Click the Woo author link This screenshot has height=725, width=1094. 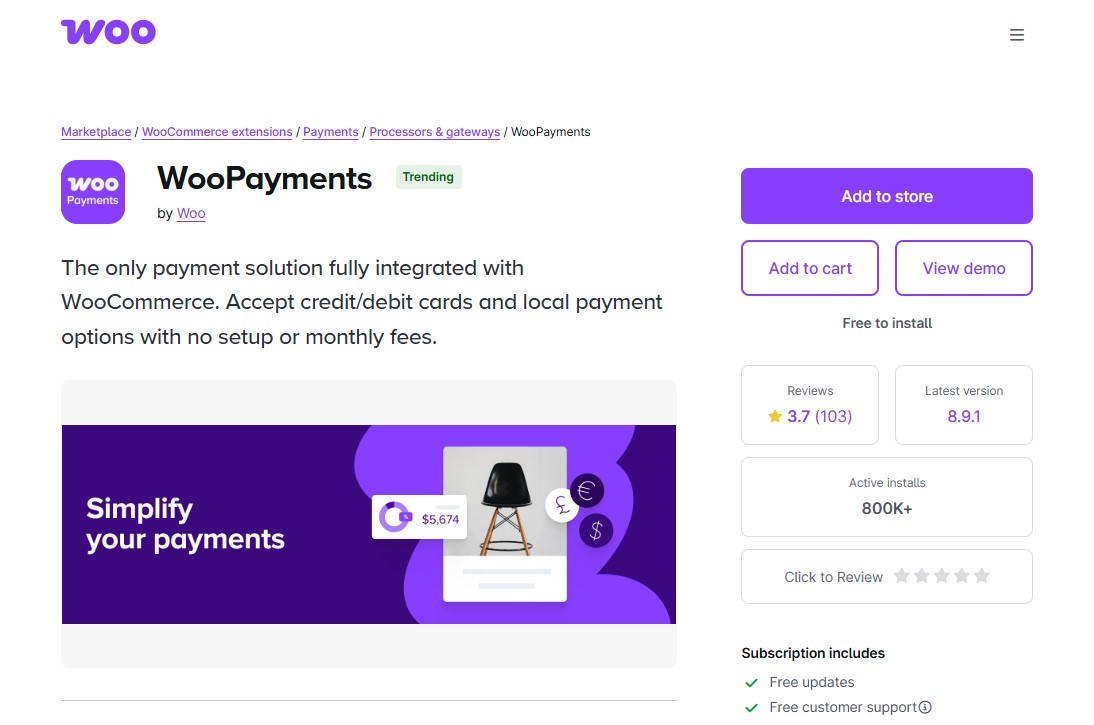coord(191,213)
